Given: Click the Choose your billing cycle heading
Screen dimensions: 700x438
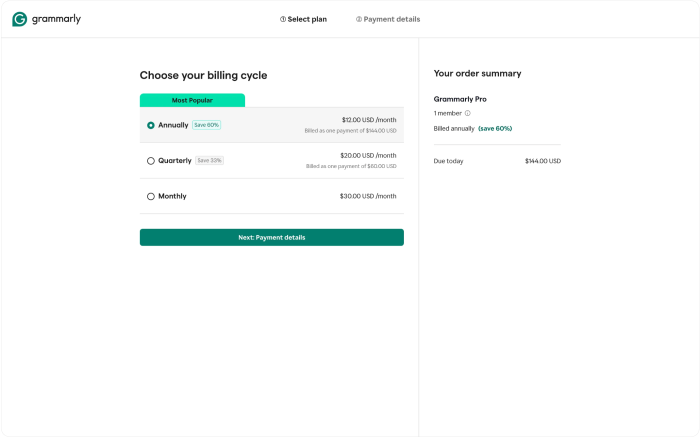Looking at the screenshot, I should pos(204,75).
